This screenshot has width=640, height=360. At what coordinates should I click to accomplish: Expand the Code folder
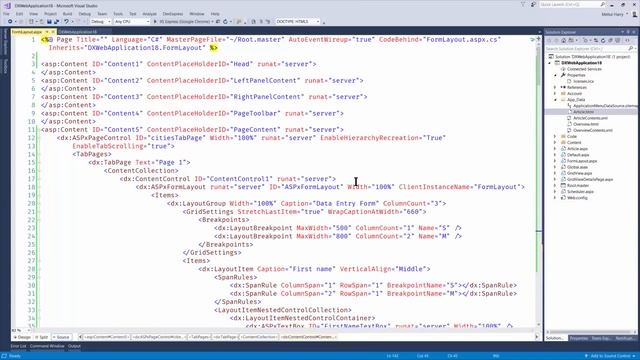click(555, 136)
